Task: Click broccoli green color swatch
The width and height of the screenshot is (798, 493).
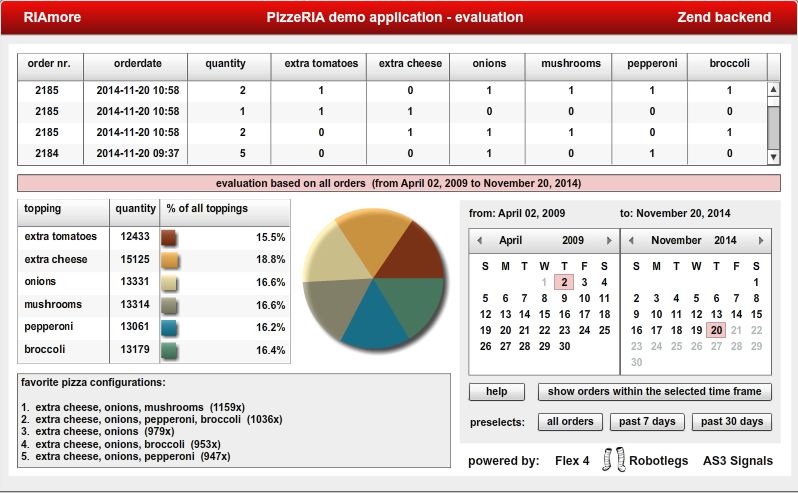Action: [x=169, y=351]
